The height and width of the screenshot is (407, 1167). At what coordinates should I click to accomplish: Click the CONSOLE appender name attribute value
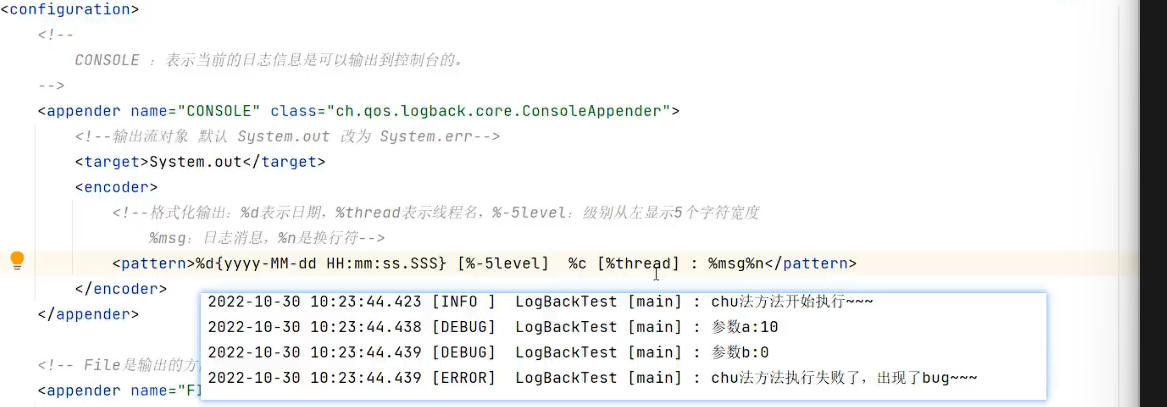[220, 111]
